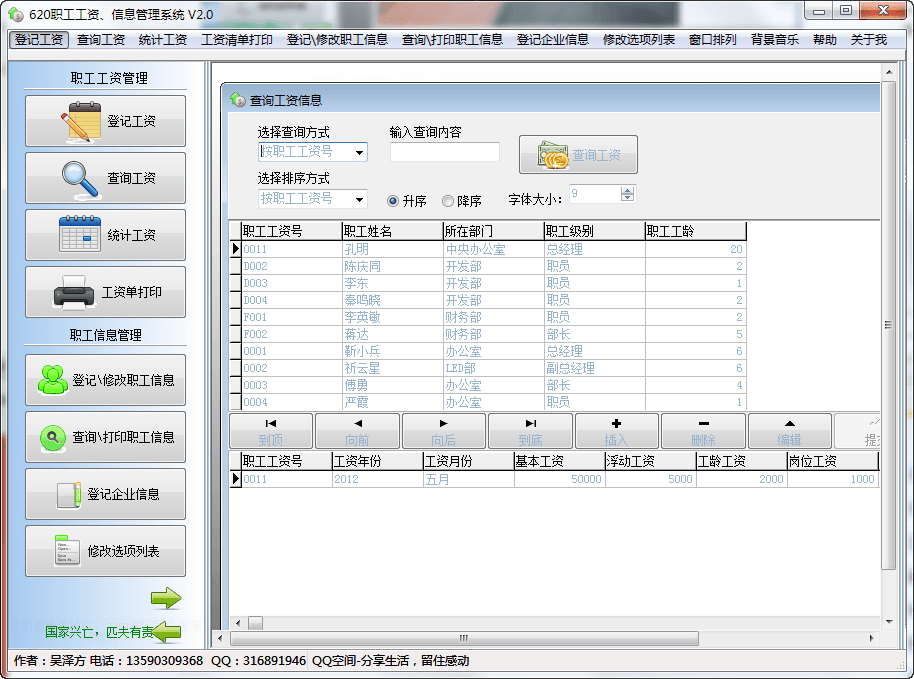Open the 选择查询方式 dropdown
The height and width of the screenshot is (679, 914).
[360, 152]
